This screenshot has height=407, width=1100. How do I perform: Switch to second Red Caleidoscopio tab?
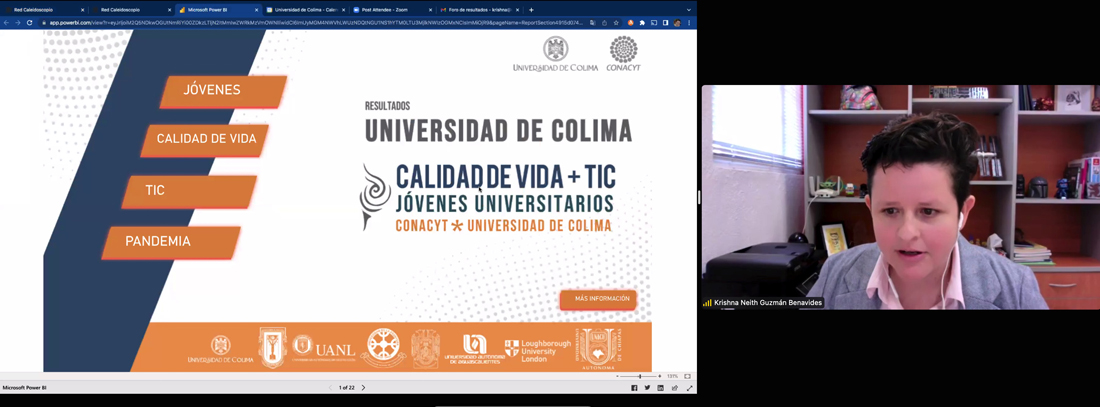(x=131, y=10)
